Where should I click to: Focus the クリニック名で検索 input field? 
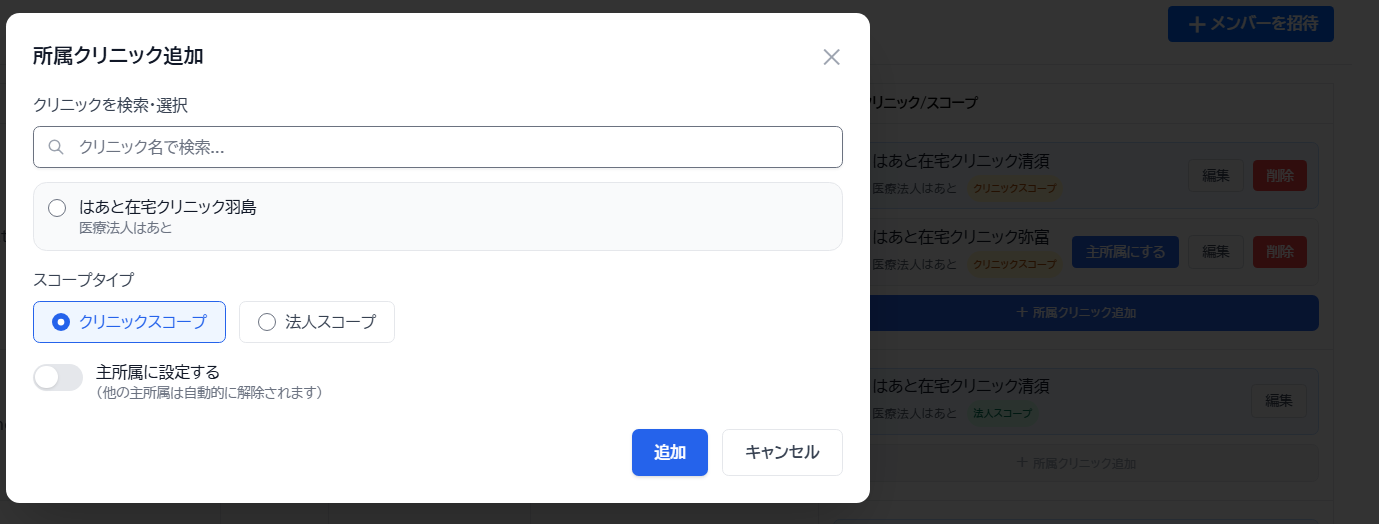[450, 147]
